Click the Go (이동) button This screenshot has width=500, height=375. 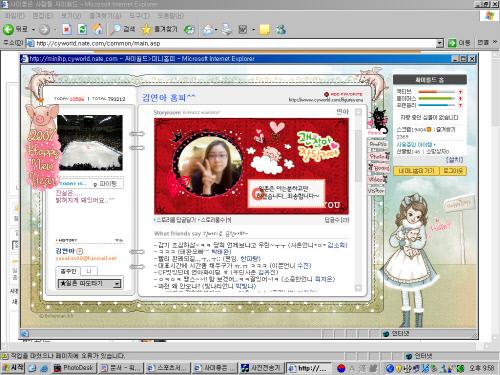pos(459,43)
